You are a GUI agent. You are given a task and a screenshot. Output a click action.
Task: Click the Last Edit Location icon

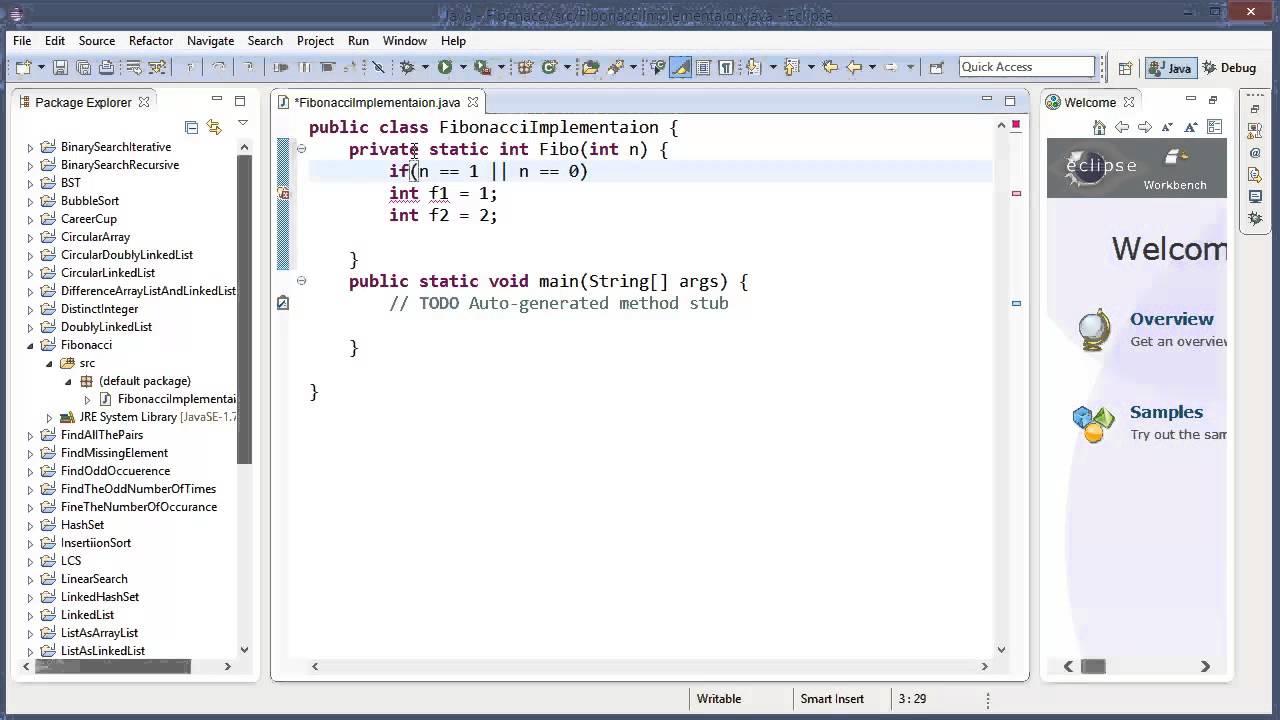point(830,67)
